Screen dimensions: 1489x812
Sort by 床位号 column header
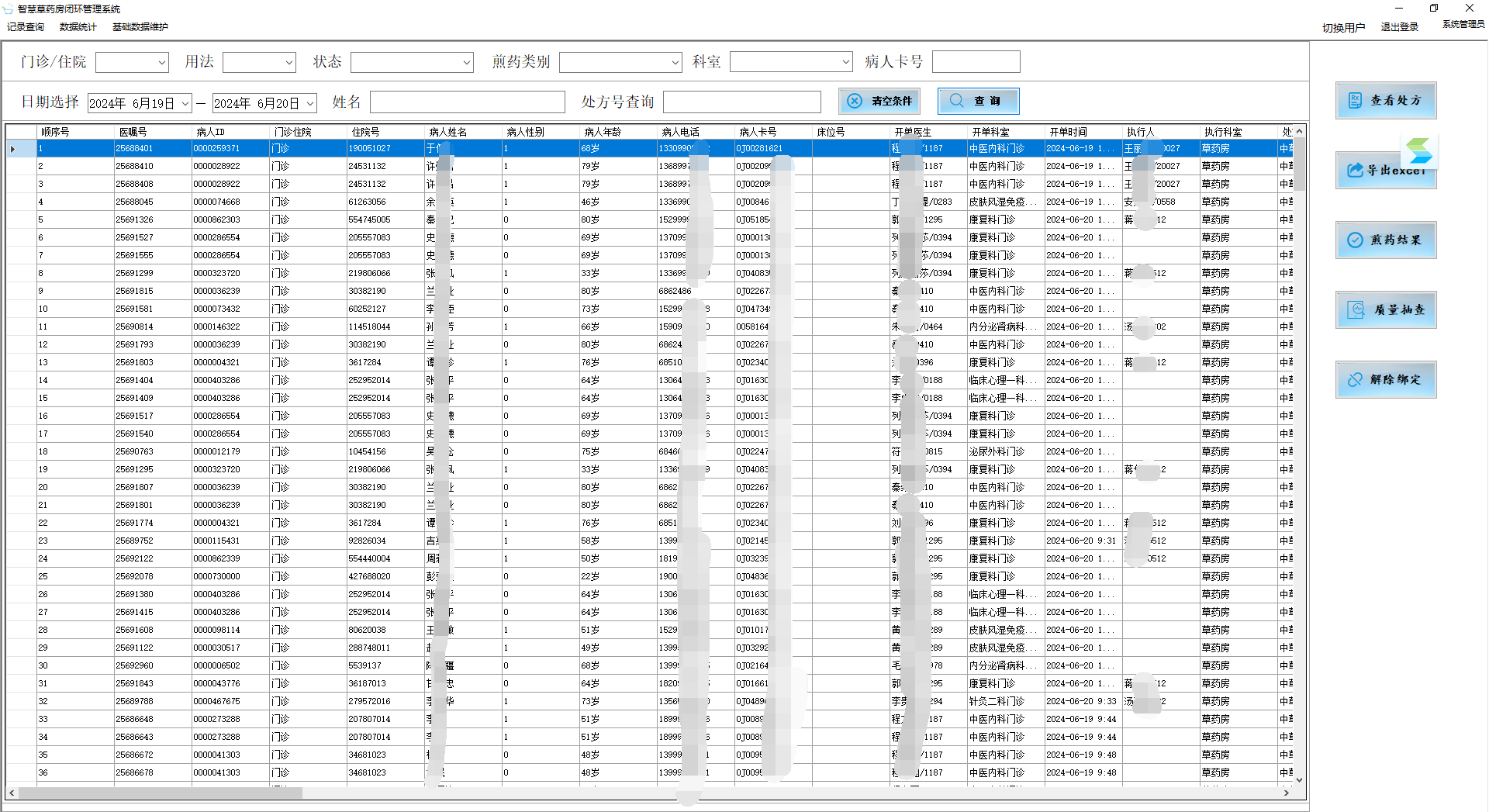point(851,132)
